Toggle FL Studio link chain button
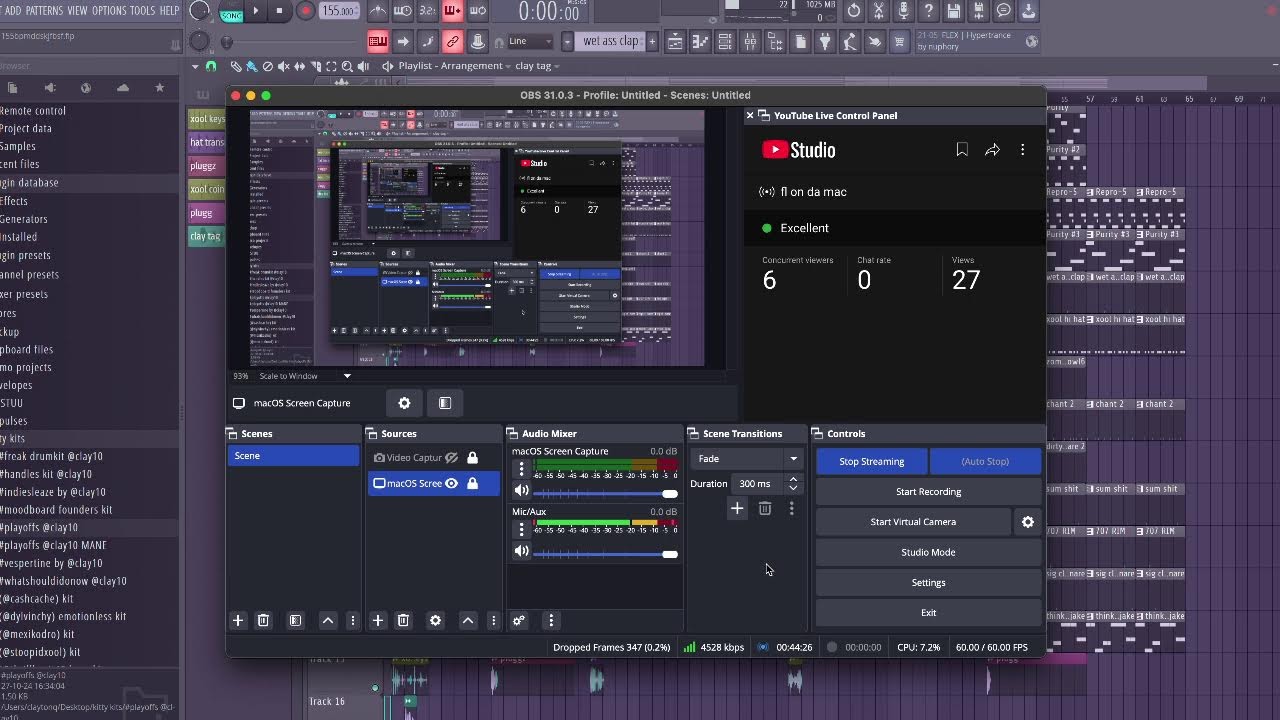This screenshot has width=1280, height=720. tap(452, 42)
